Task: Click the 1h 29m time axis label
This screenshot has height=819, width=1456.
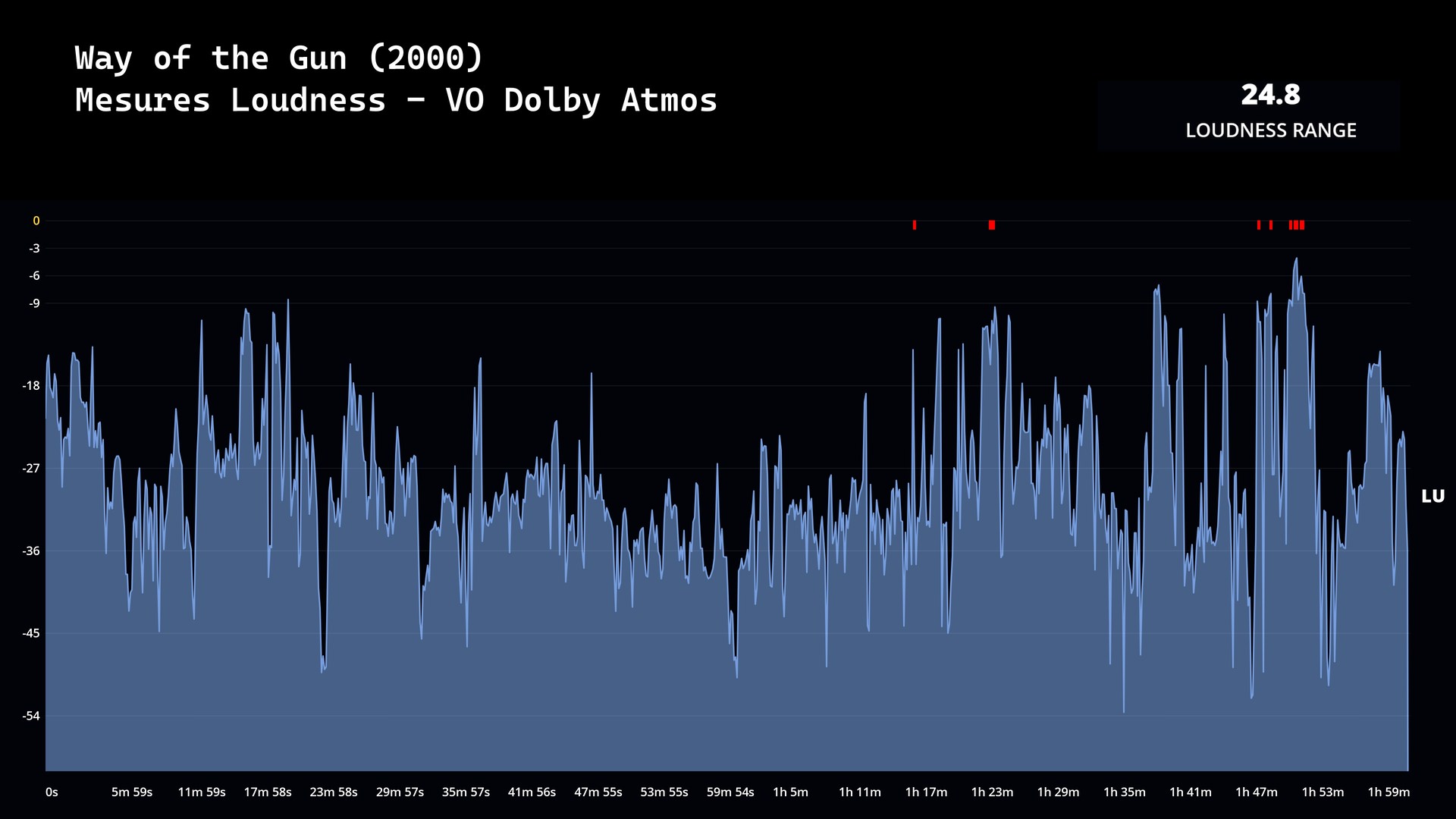Action: (1058, 792)
